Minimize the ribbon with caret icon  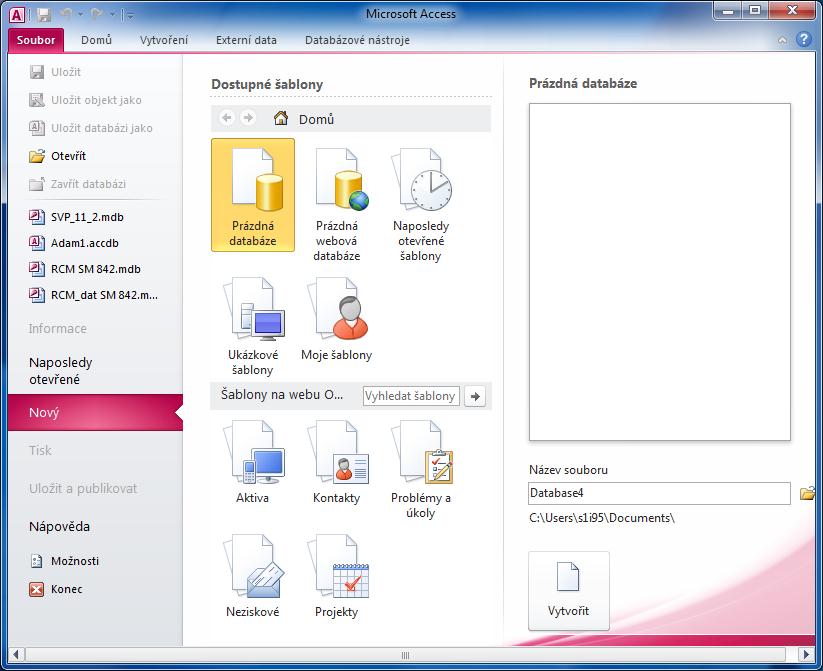(782, 40)
